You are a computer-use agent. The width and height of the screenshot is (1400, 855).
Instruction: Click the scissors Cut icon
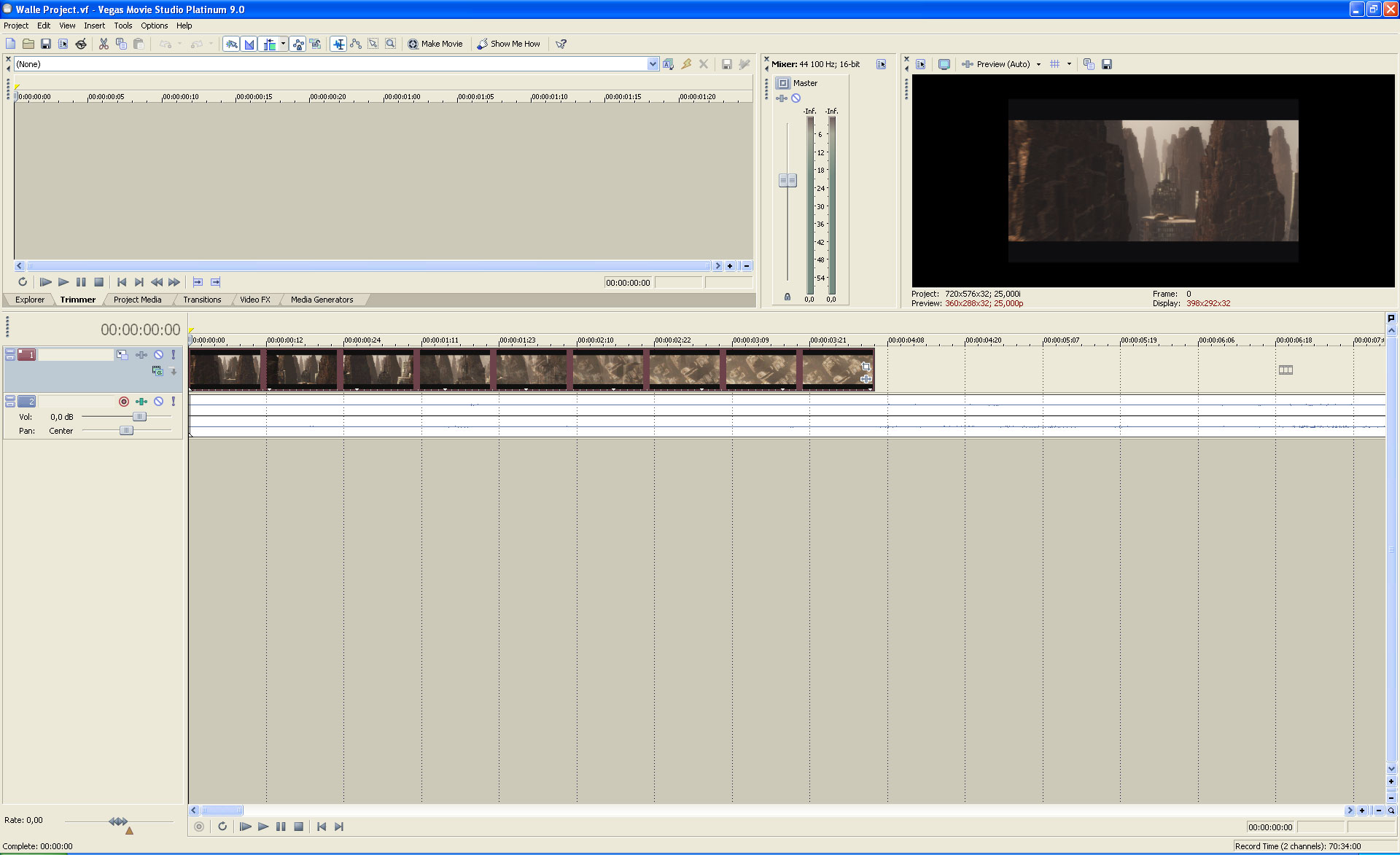tap(104, 44)
